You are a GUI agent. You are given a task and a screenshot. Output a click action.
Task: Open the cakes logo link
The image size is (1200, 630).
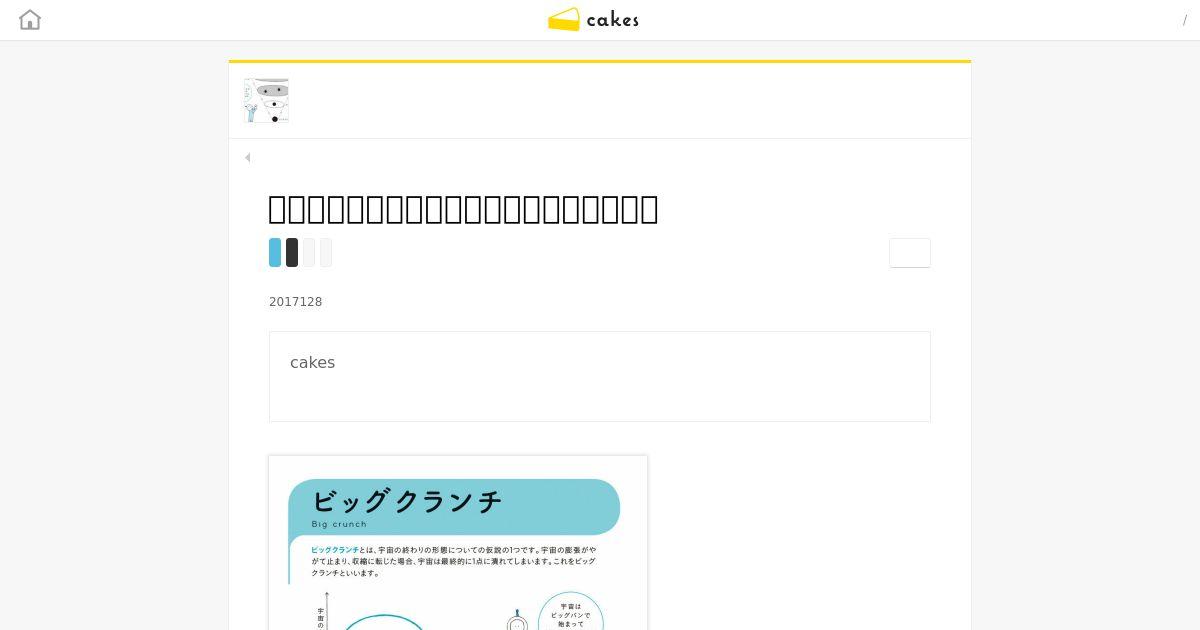click(593, 19)
